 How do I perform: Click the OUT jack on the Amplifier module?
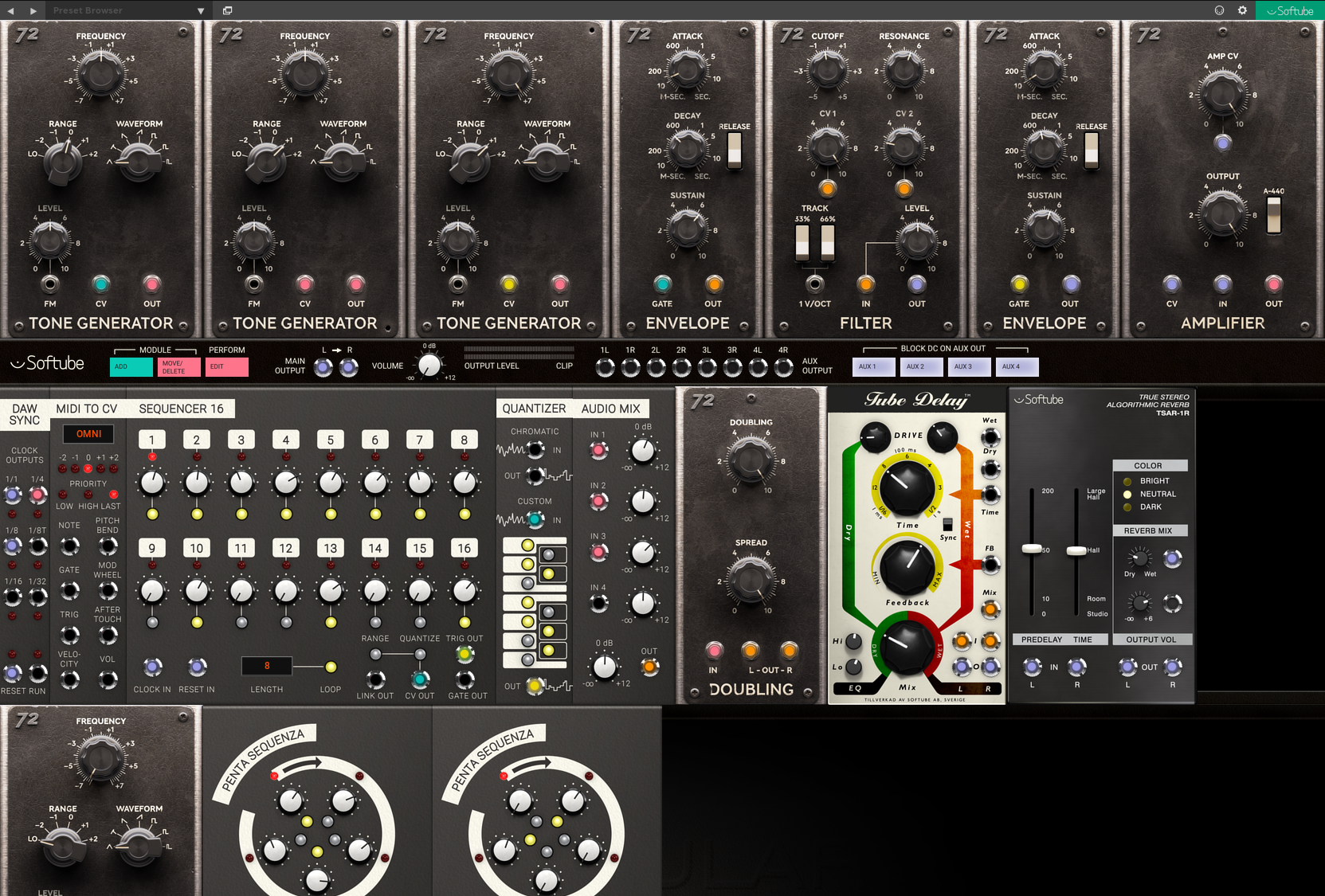1272,284
